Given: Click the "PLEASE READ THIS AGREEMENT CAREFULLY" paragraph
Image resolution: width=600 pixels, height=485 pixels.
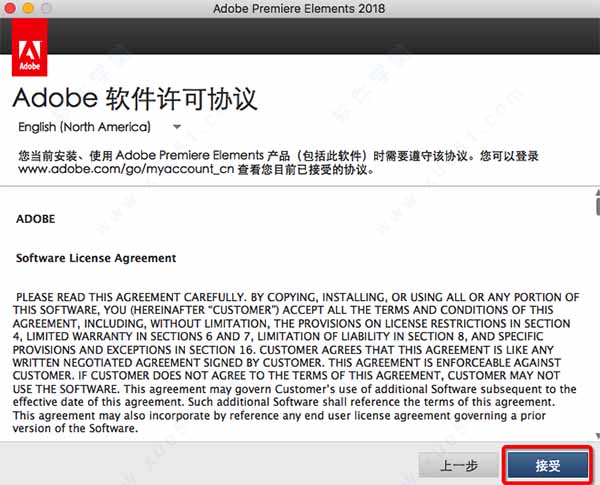Looking at the screenshot, I should (x=296, y=363).
